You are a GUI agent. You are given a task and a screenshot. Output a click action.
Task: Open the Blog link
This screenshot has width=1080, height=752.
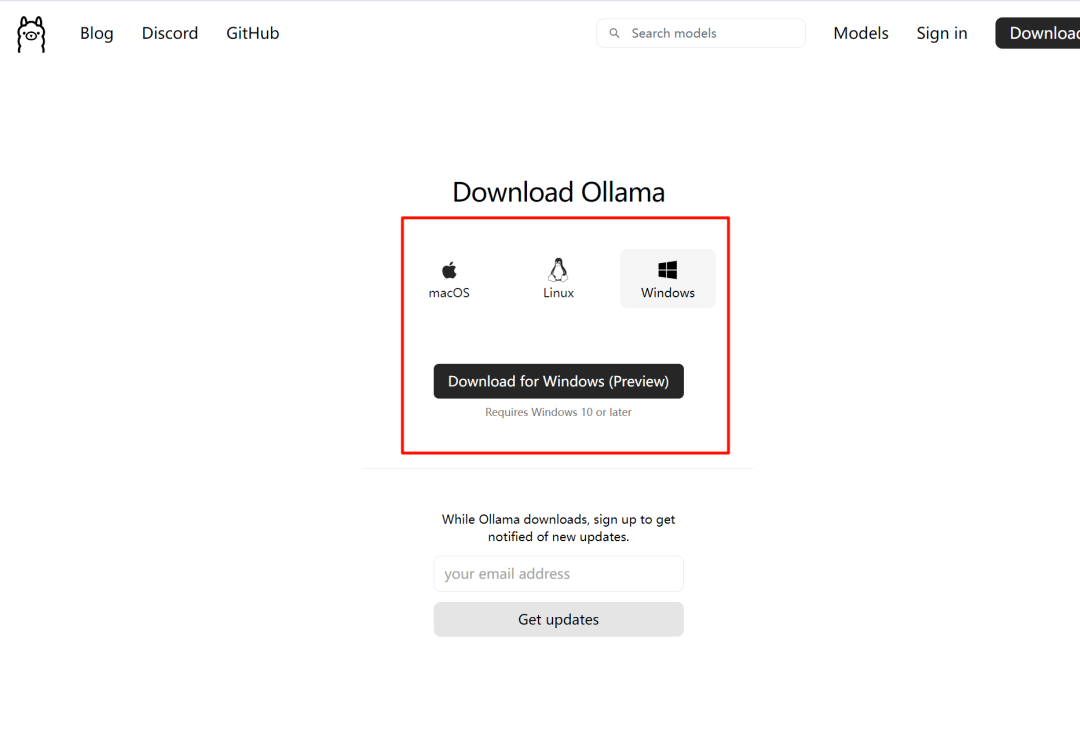[97, 33]
